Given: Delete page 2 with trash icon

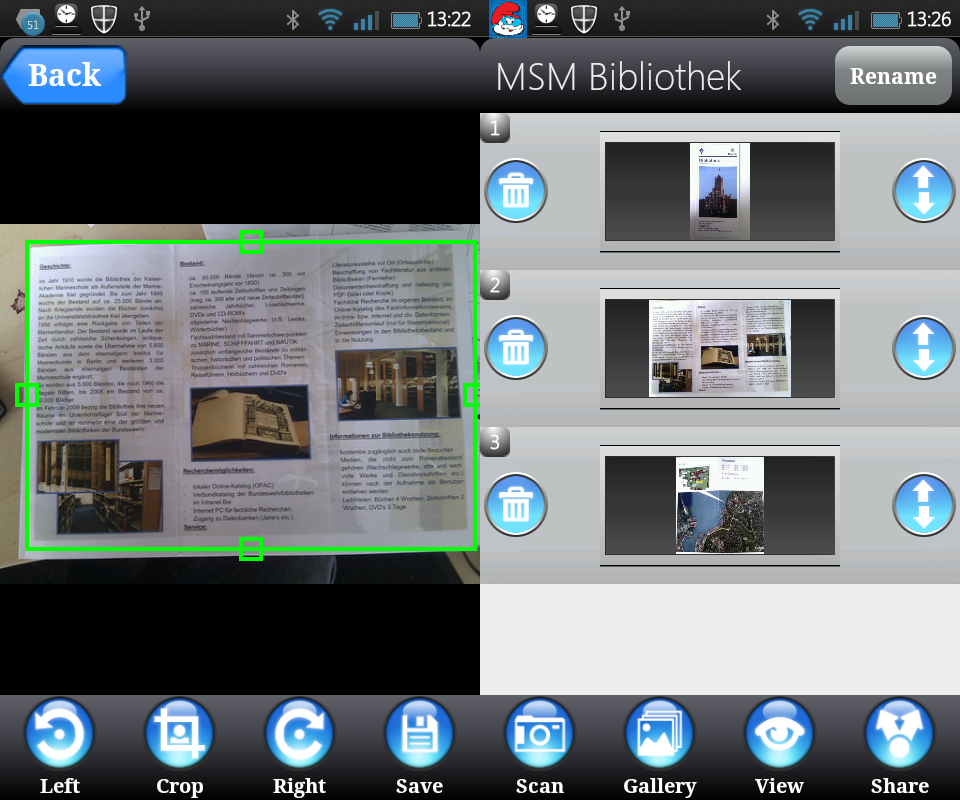Looking at the screenshot, I should pos(516,348).
